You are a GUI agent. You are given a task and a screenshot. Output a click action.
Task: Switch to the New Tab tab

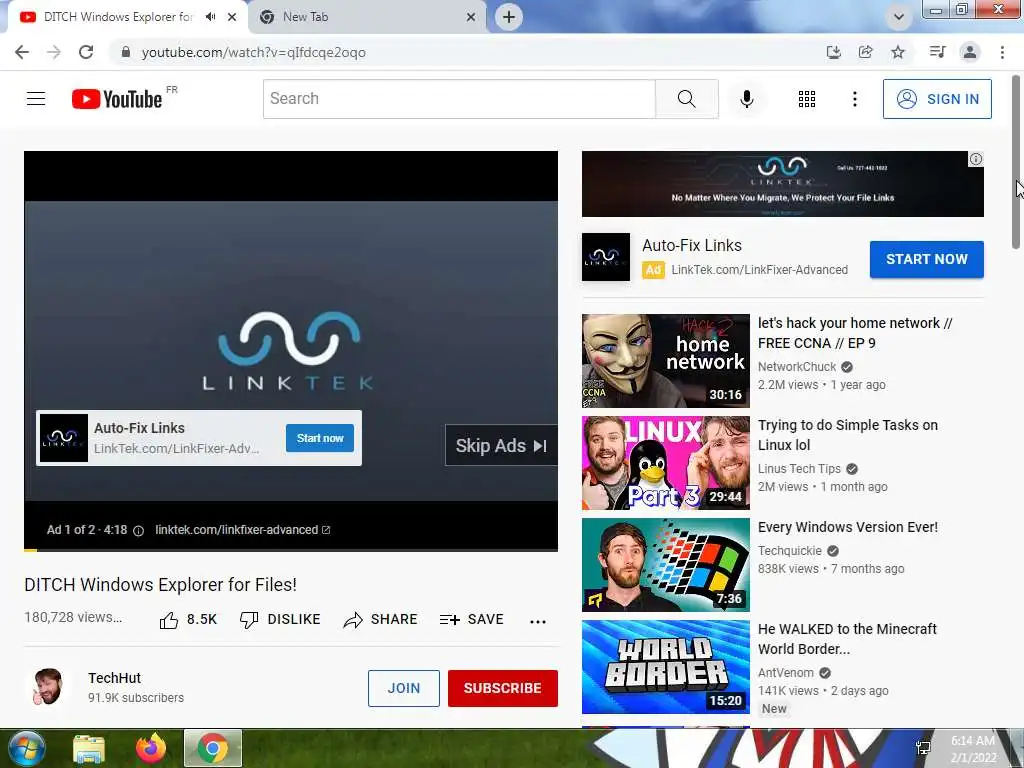(306, 17)
